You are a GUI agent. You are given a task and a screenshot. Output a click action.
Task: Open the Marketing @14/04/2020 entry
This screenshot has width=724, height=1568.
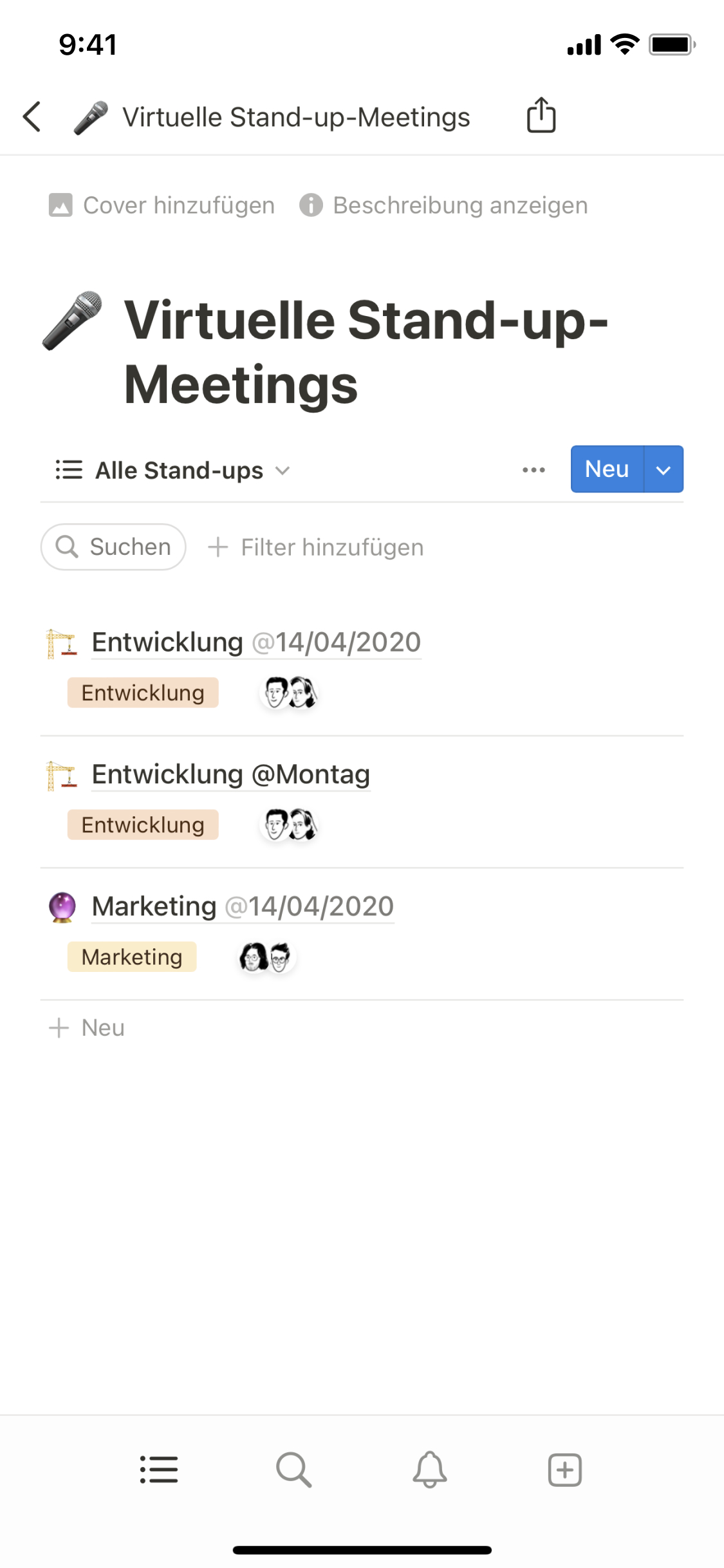point(243,906)
